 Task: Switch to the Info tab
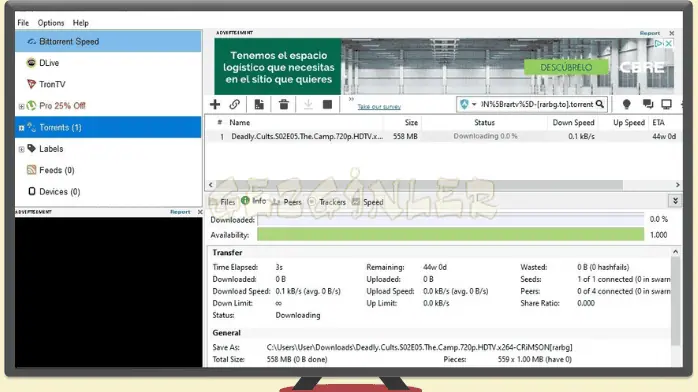click(x=254, y=201)
